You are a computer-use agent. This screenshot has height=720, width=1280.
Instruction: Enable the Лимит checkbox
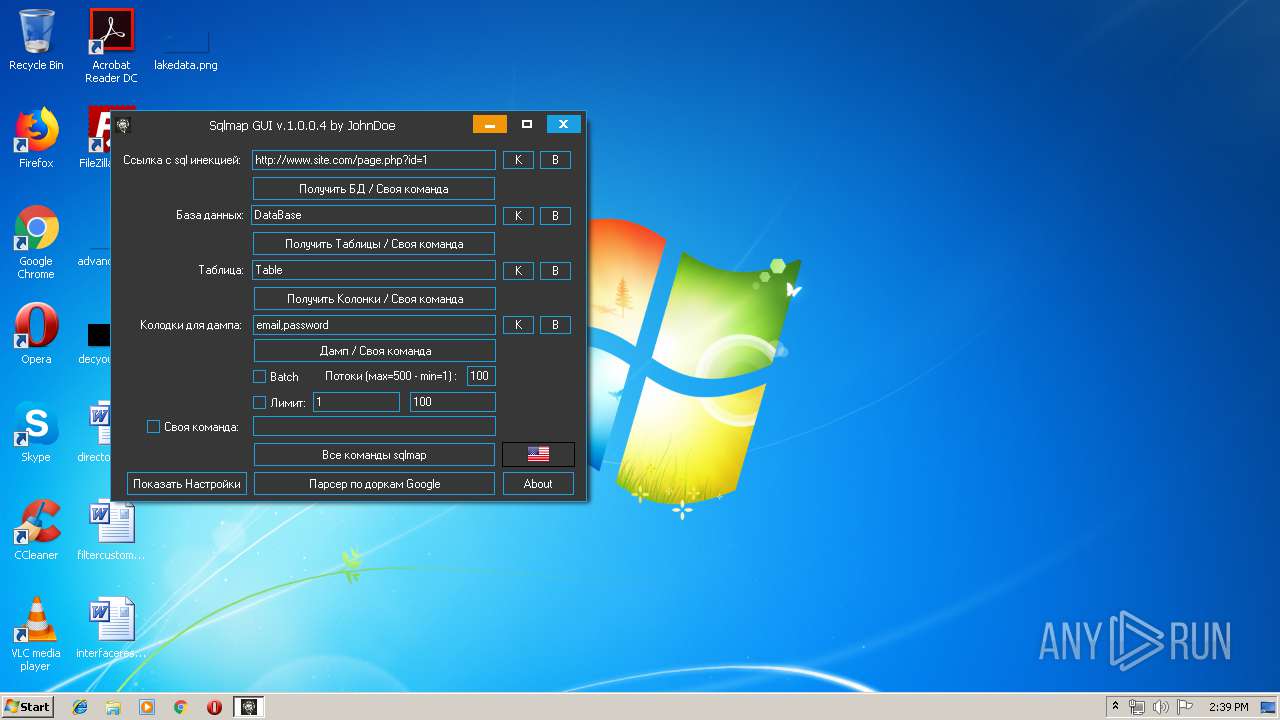coord(259,403)
